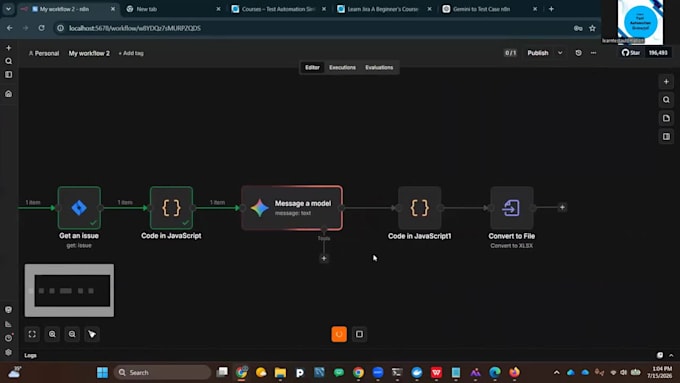
Task: Add a node with the right-panel plus icon
Action: pos(666,82)
